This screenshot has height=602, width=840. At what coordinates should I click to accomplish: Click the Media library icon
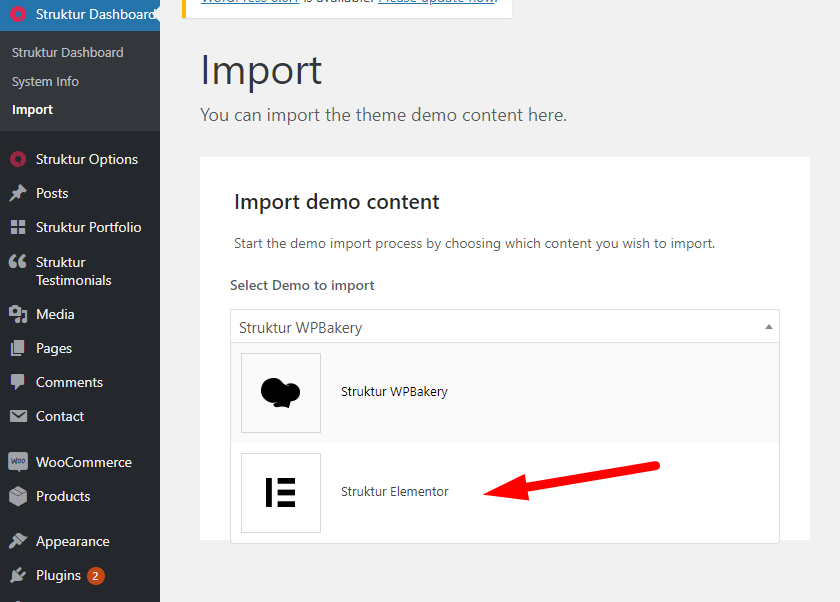pyautogui.click(x=18, y=314)
